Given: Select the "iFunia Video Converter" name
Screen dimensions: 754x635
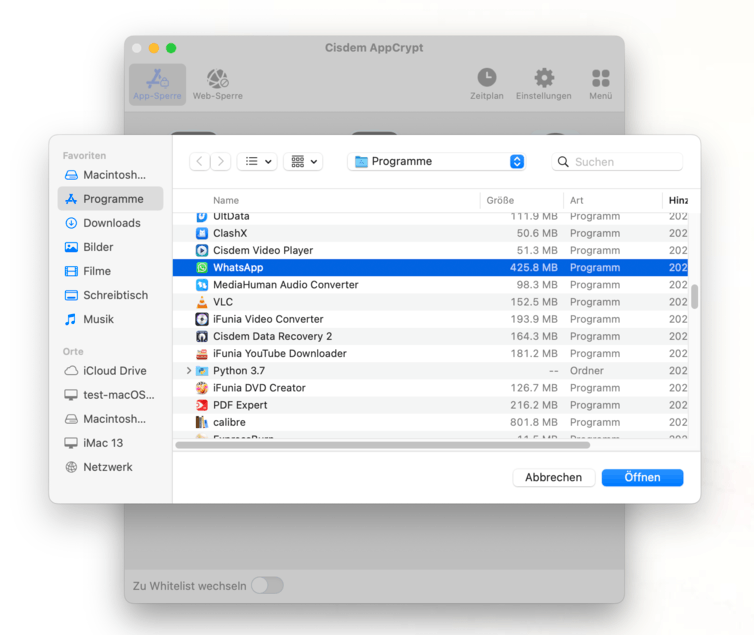Looking at the screenshot, I should pyautogui.click(x=268, y=319).
